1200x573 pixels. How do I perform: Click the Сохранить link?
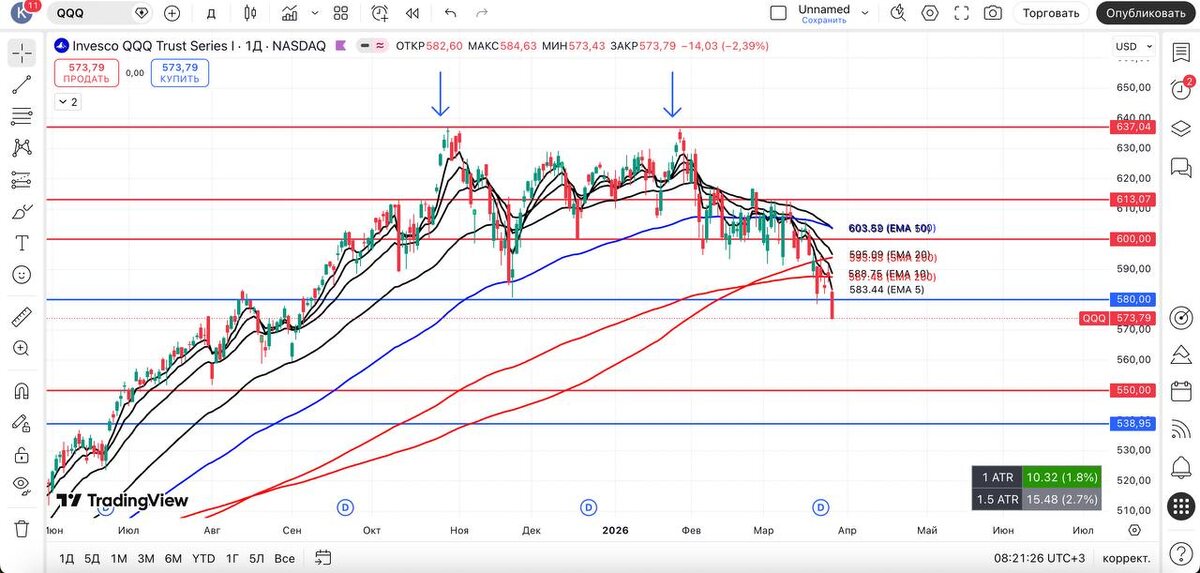point(824,20)
